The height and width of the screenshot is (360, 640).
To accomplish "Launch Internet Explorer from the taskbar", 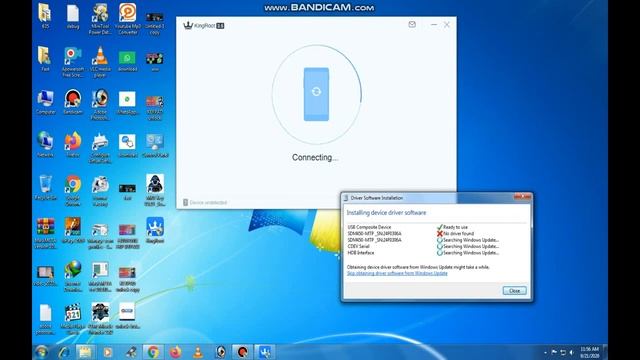I will (x=64, y=352).
